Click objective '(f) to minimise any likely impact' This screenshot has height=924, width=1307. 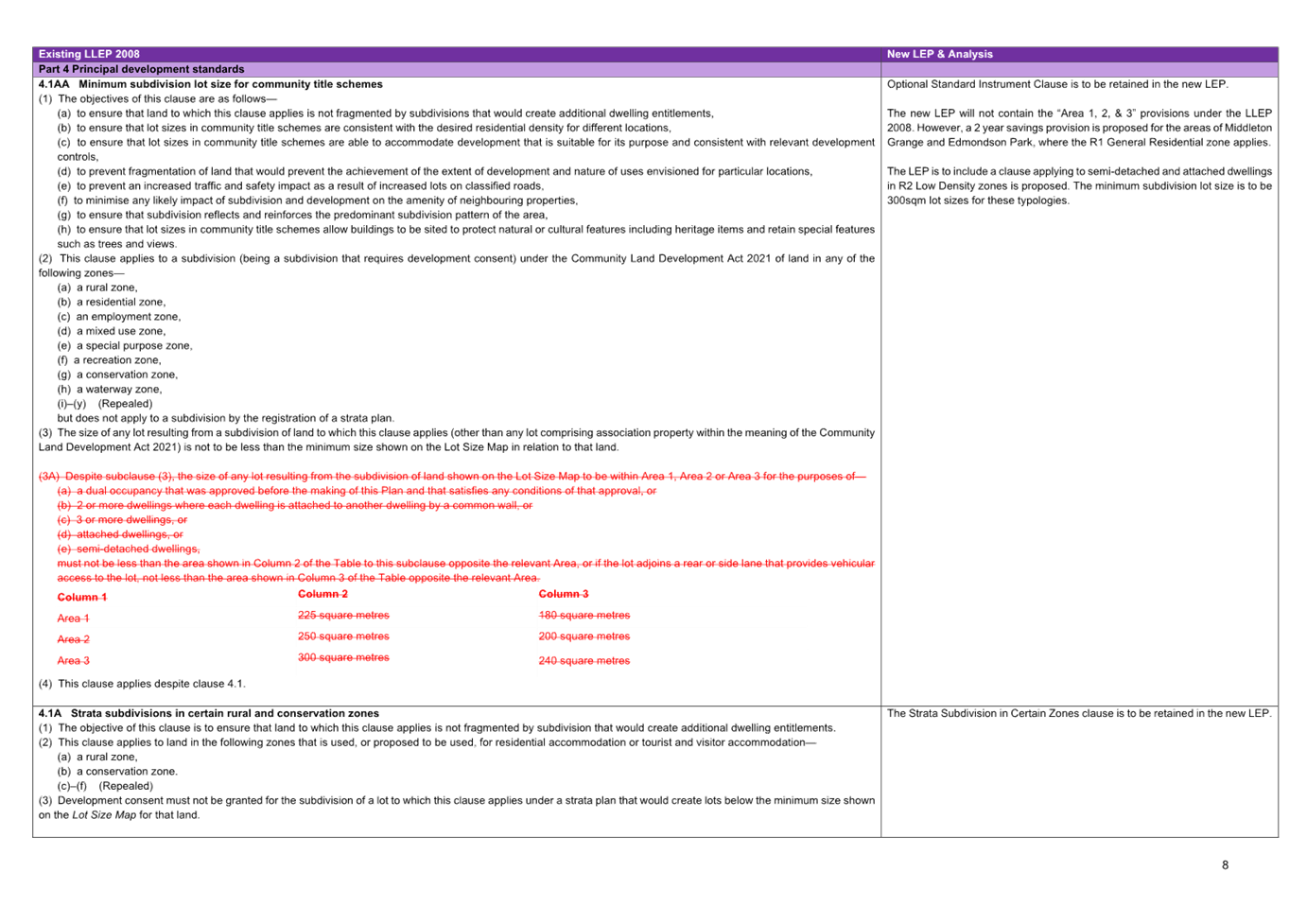(318, 200)
